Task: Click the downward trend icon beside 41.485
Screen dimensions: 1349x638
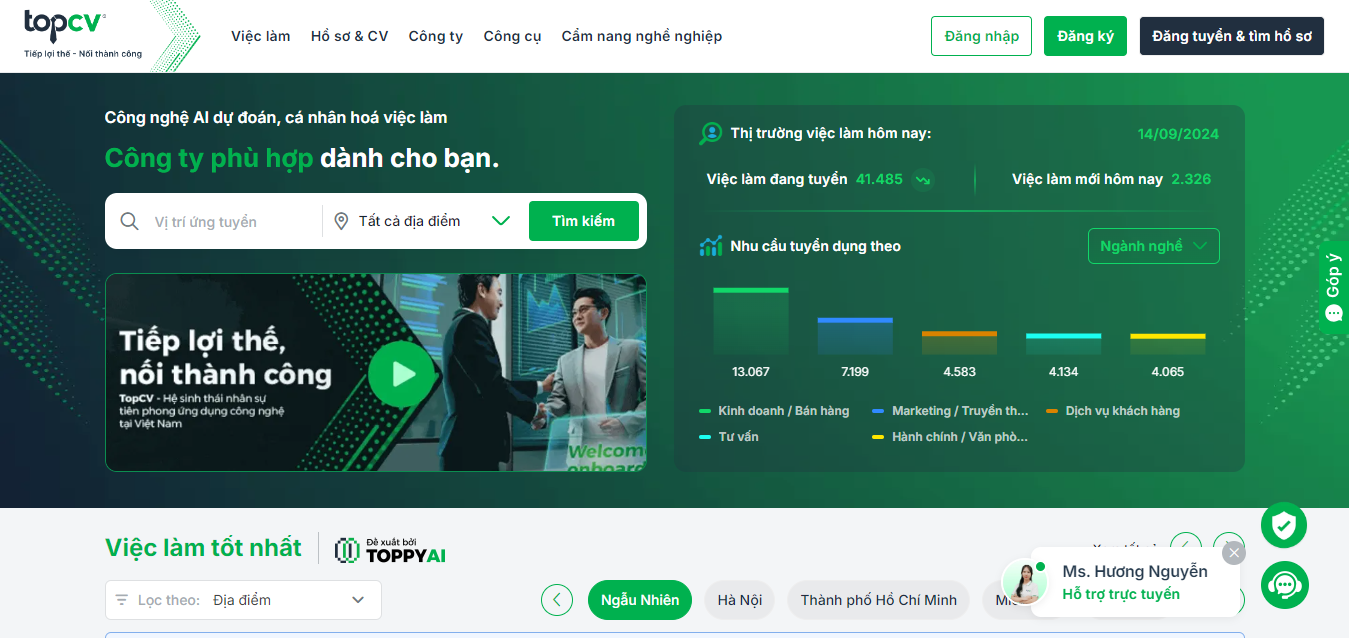Action: tap(923, 180)
